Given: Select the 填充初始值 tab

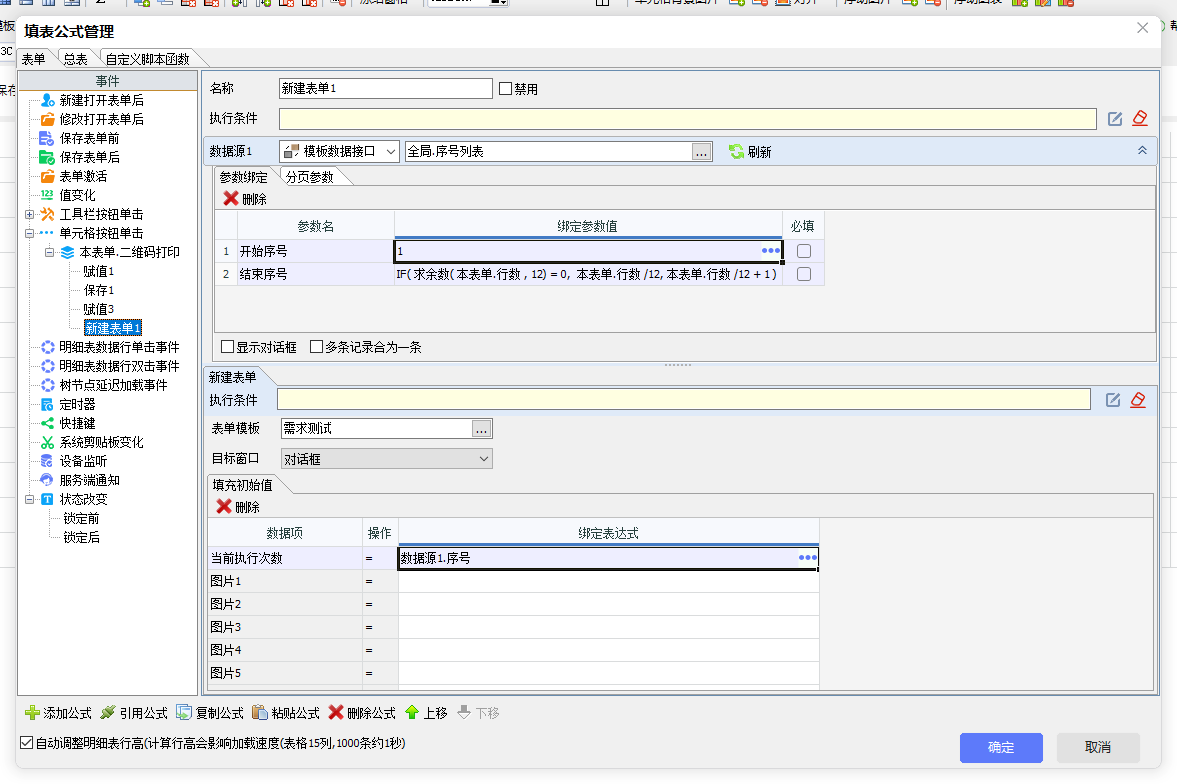Looking at the screenshot, I should tap(242, 485).
